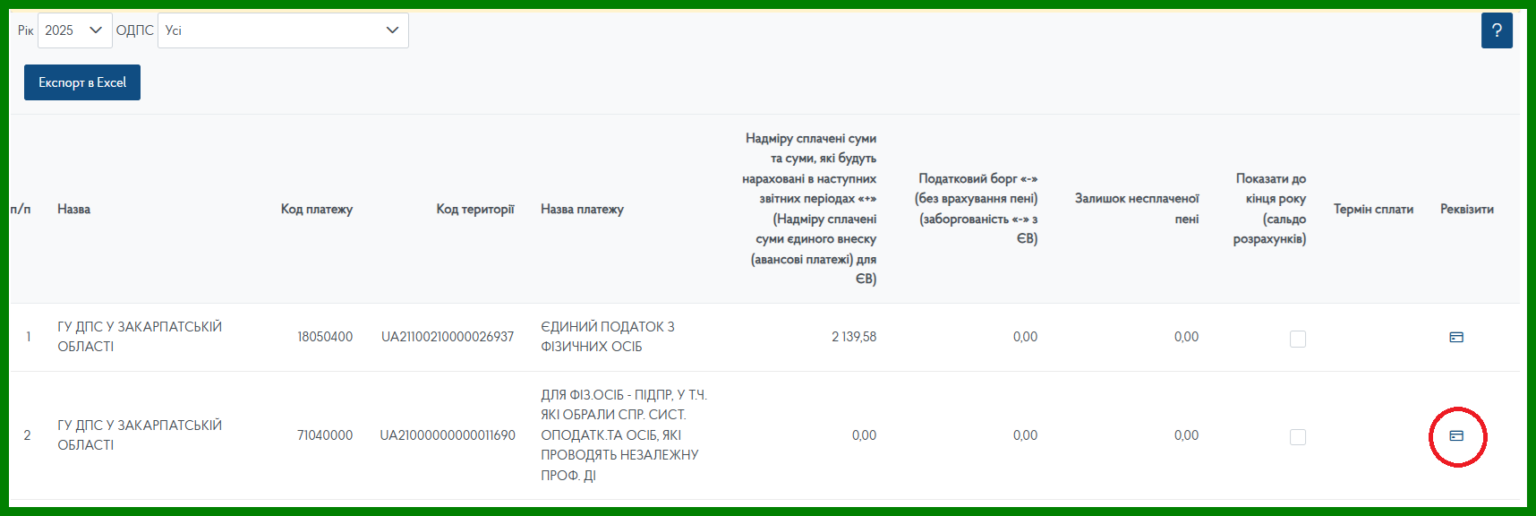The image size is (1536, 516).
Task: Open the Рік 2025 year dropdown
Action: point(75,31)
